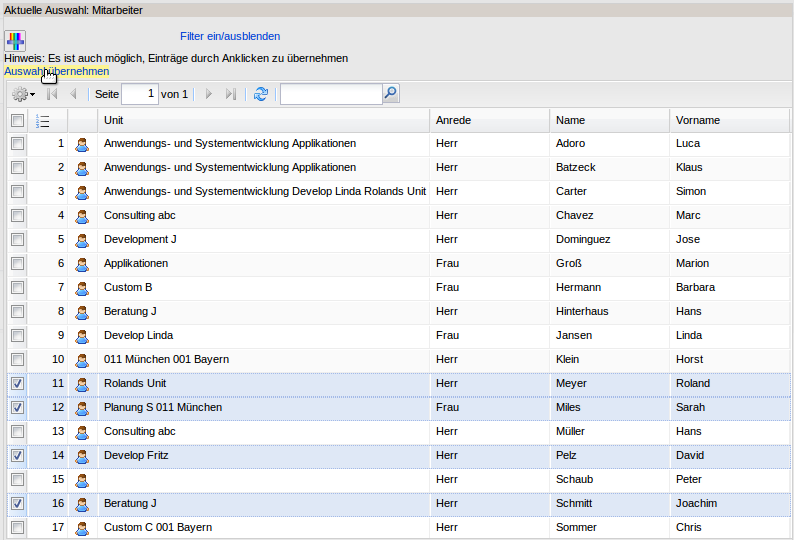Viewport: 794px width, 540px height.
Task: Toggle the select-all checkbox in header
Action: (17, 121)
